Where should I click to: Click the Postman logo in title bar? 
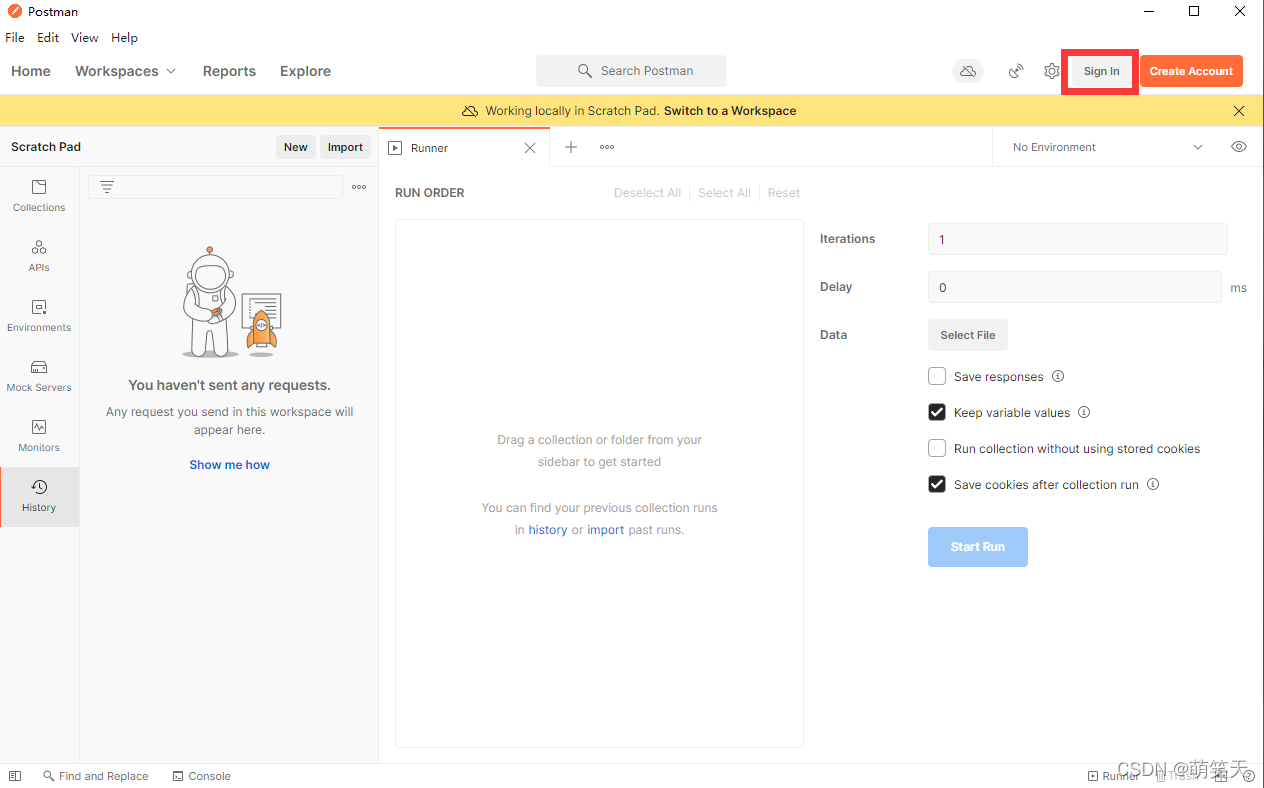tap(14, 12)
